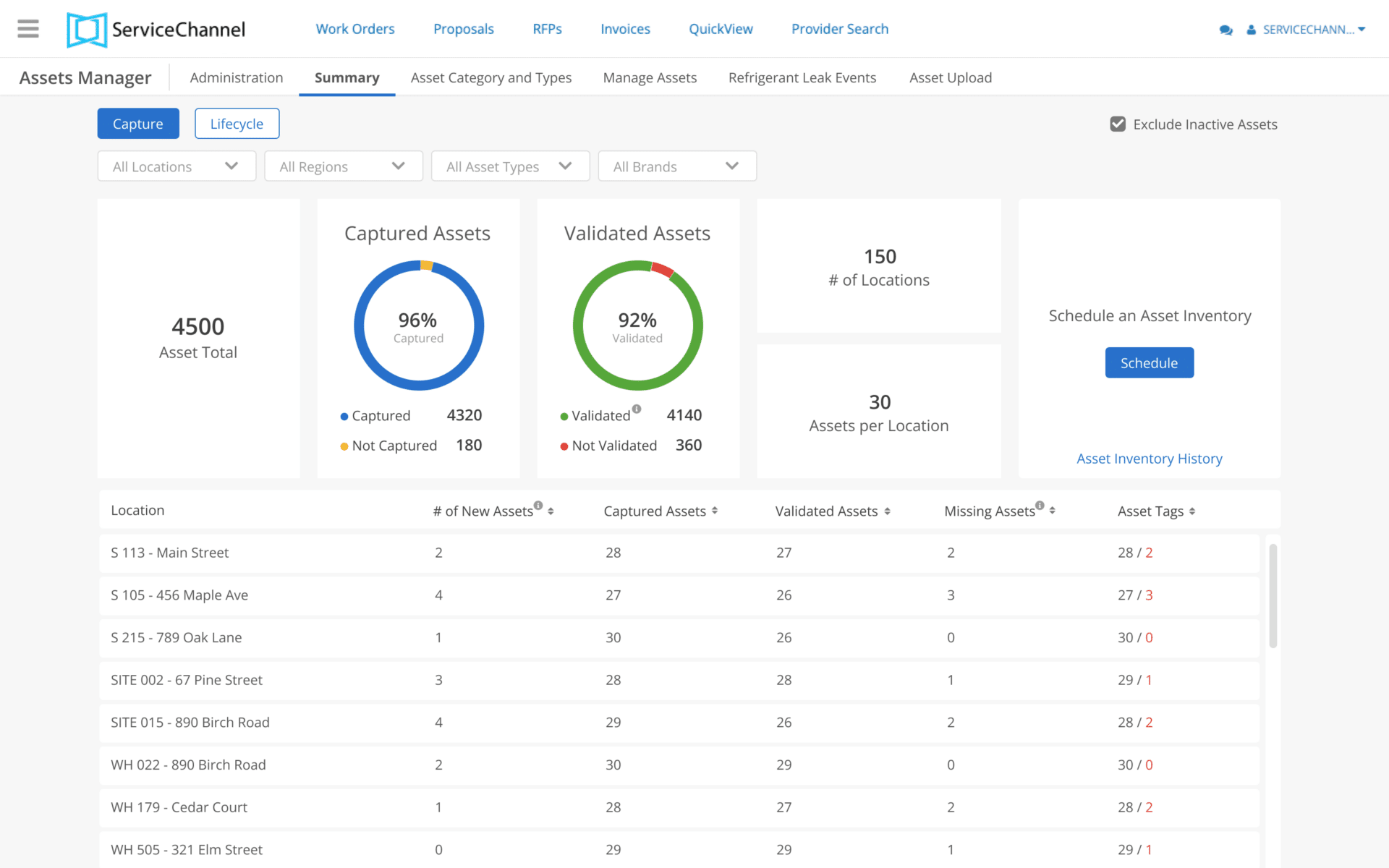The height and width of the screenshot is (868, 1389).
Task: Sort table by Asset Tags column
Action: coord(1192,511)
